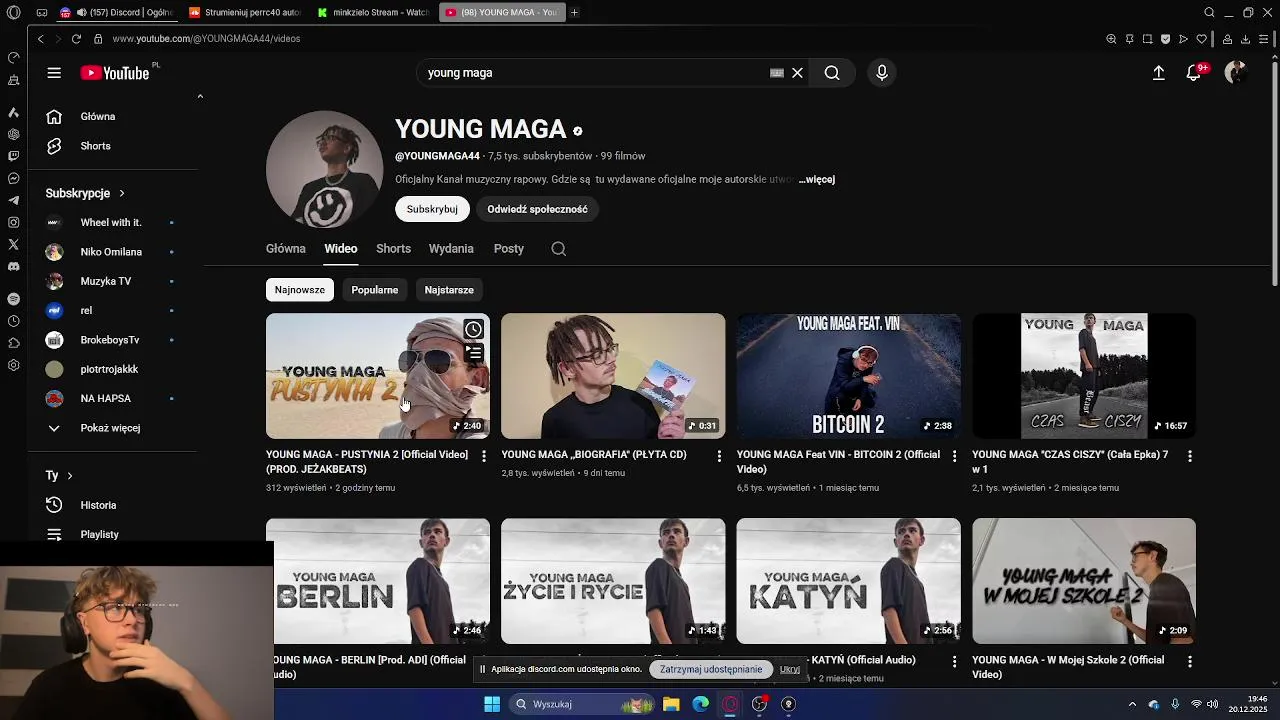The height and width of the screenshot is (720, 1280).
Task: Add PUSTYNIA 2 to Watch later
Action: click(473, 329)
